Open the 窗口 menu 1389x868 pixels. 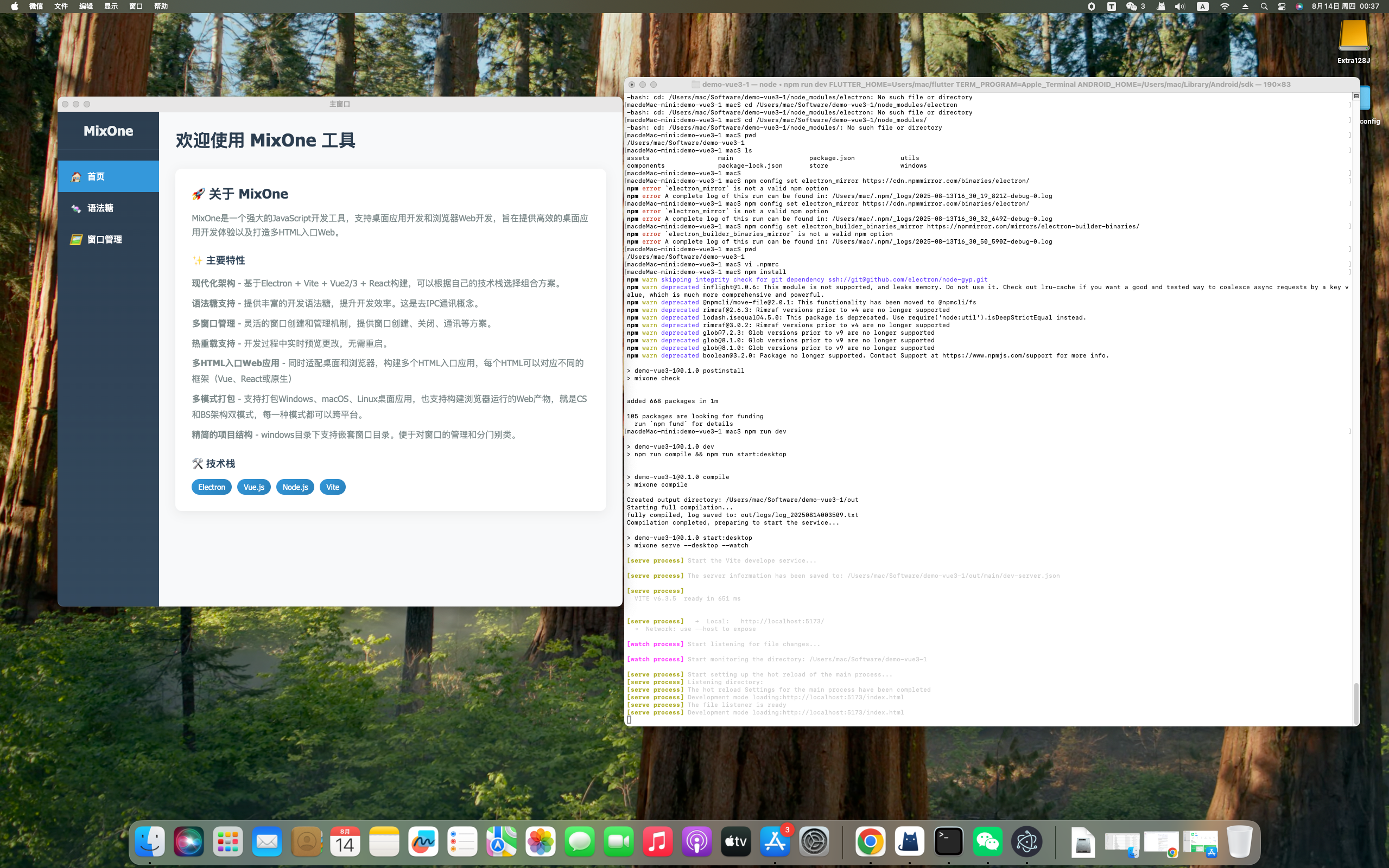coord(136,7)
